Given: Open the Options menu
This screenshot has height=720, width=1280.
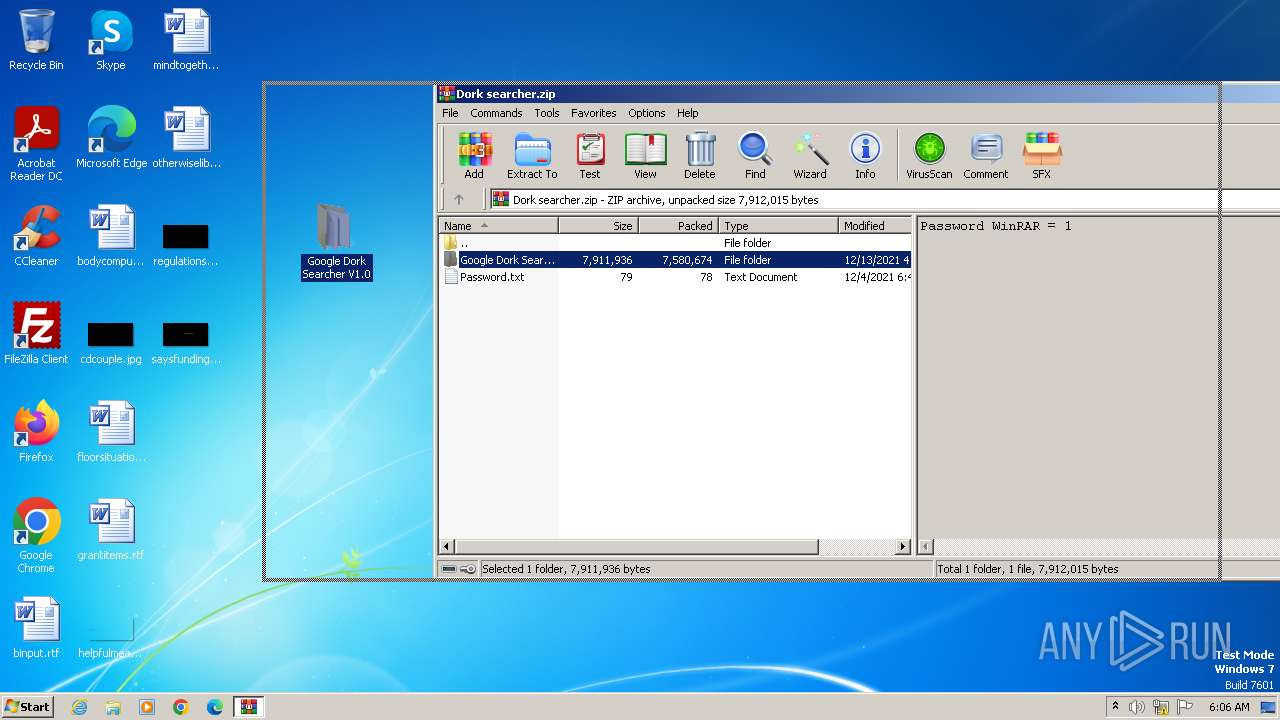Looking at the screenshot, I should pos(647,113).
